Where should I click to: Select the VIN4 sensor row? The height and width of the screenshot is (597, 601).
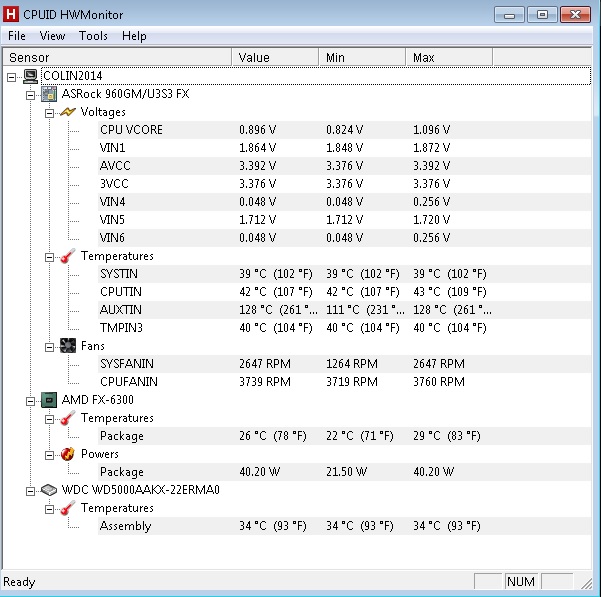344,202
